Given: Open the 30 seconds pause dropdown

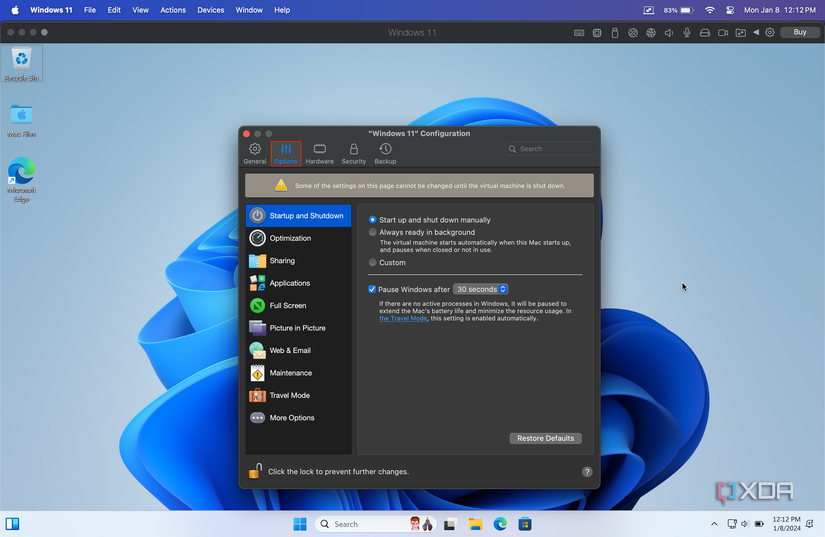Looking at the screenshot, I should click(x=480, y=289).
